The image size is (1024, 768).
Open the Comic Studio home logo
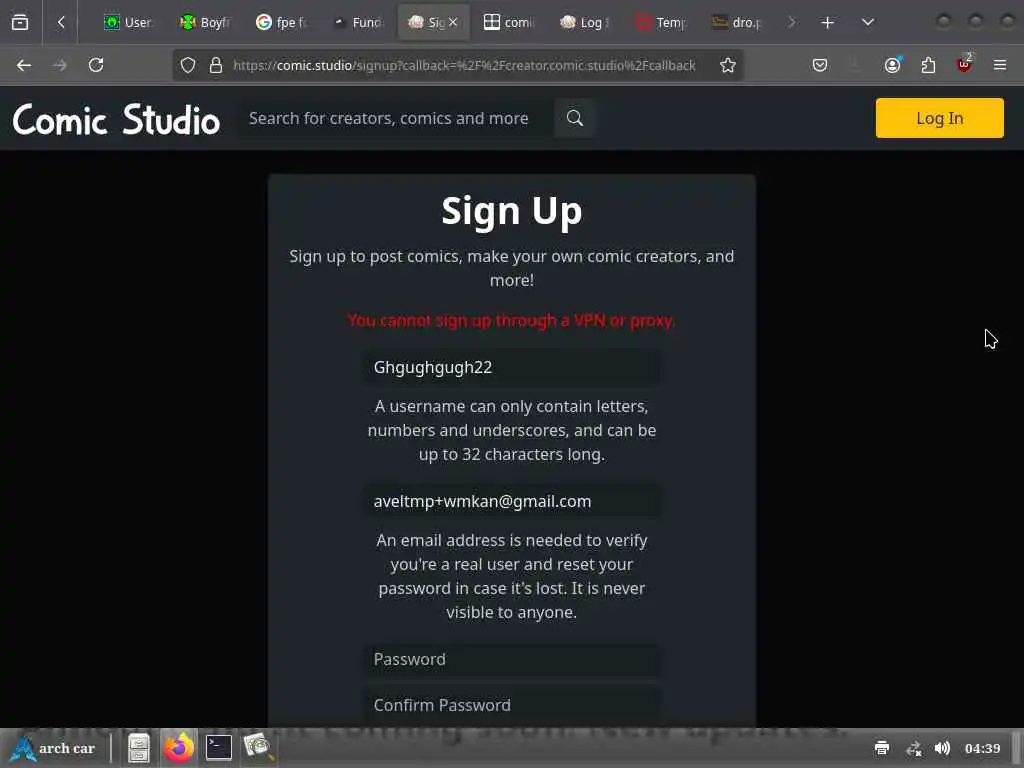click(x=116, y=120)
